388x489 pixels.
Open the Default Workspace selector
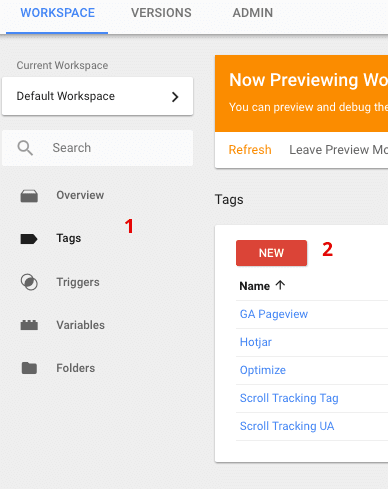97,96
